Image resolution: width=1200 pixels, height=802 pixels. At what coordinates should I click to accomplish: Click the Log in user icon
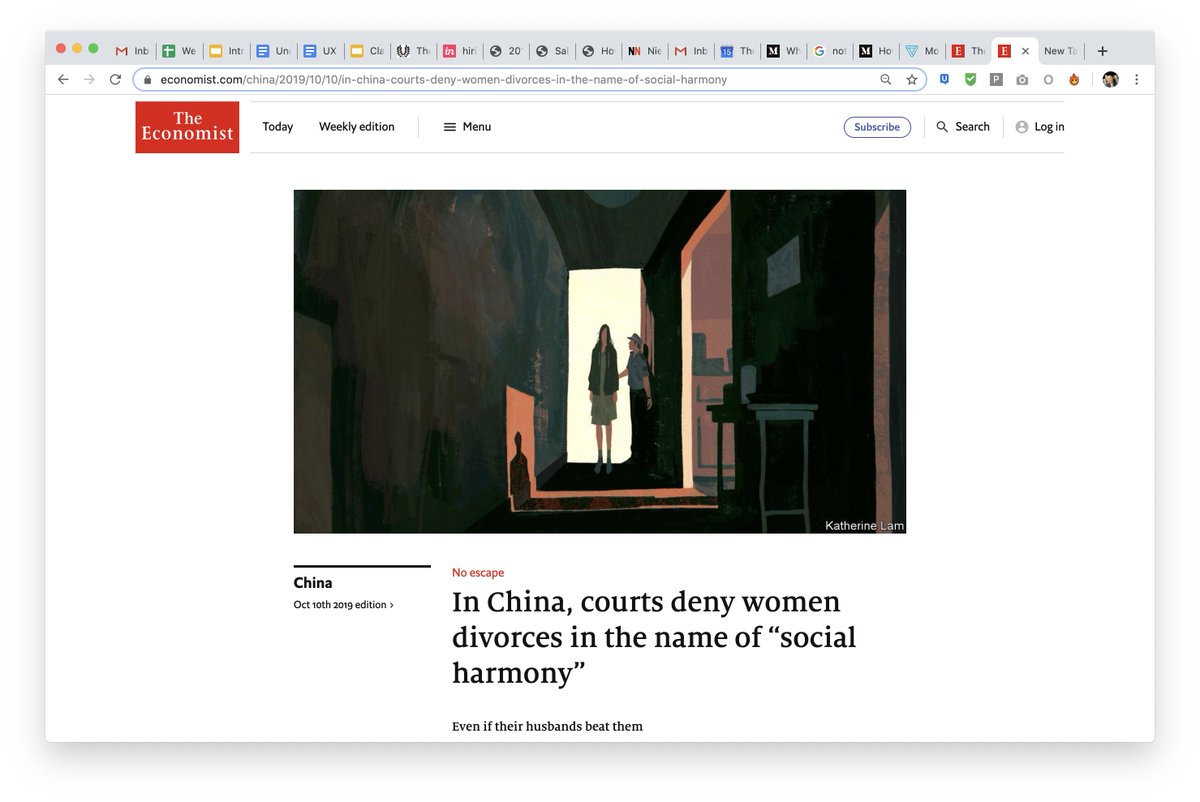(x=1021, y=127)
